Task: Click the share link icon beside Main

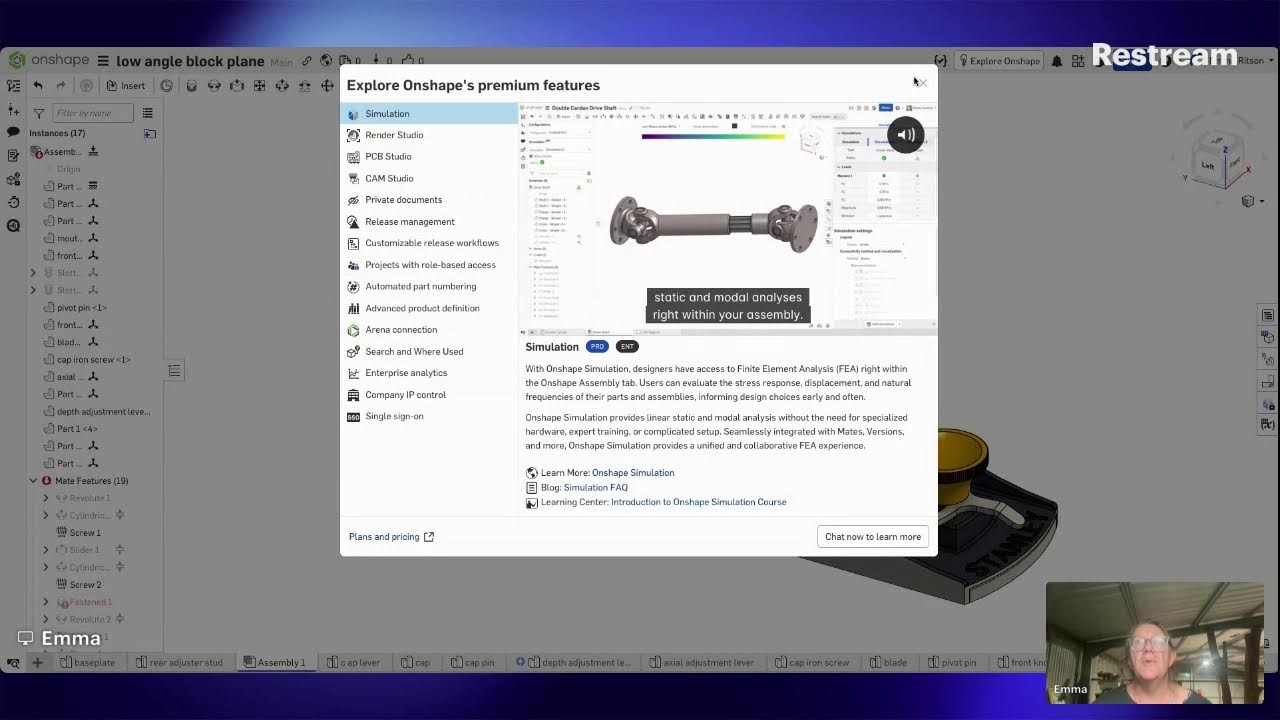Action: 307,61
